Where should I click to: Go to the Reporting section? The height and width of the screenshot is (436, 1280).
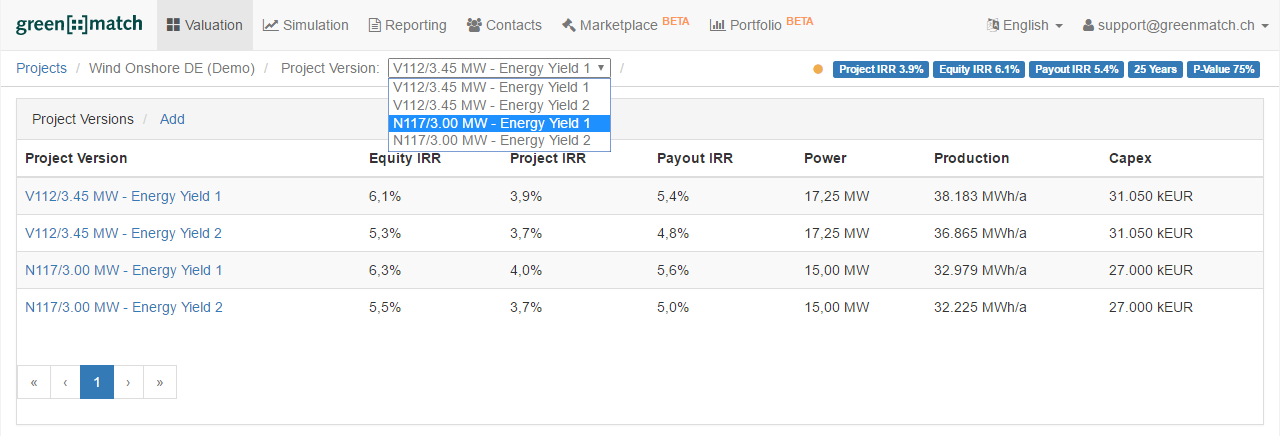pyautogui.click(x=407, y=25)
